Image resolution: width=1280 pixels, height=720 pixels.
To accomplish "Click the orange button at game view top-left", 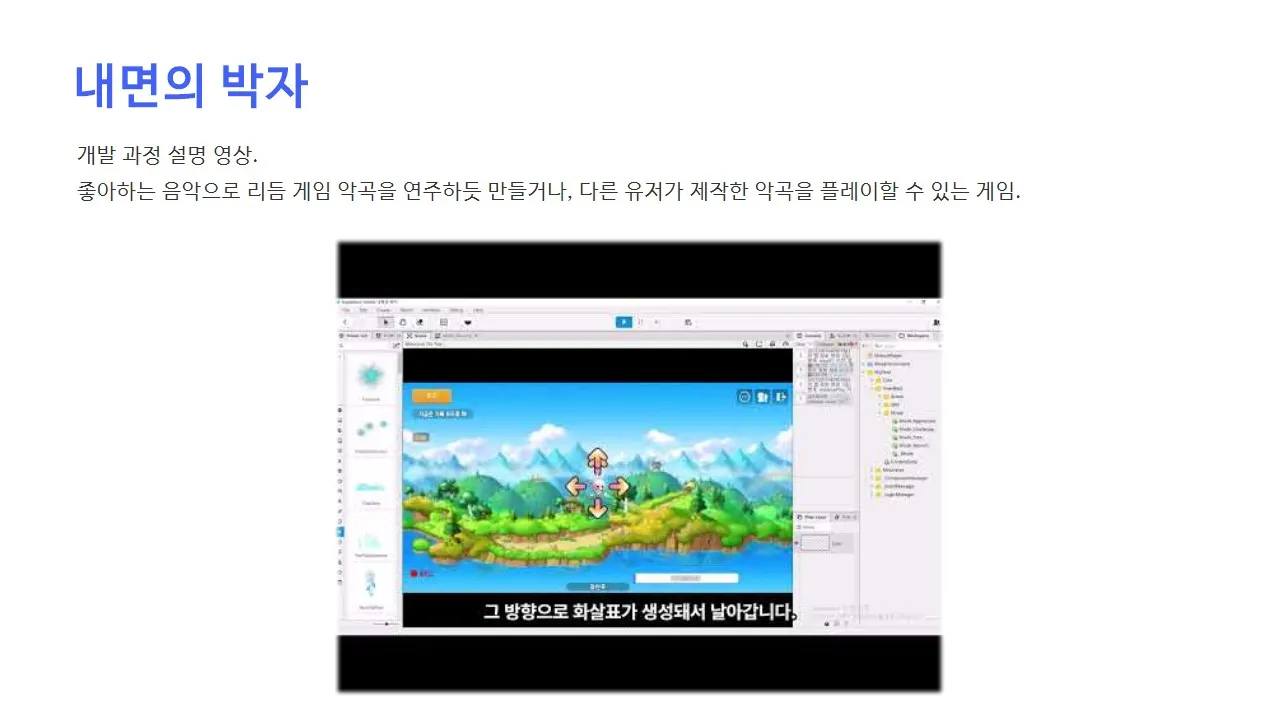I will tap(431, 396).
